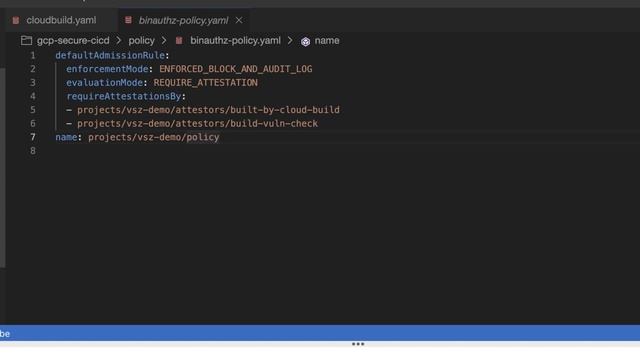Viewport: 640px width, 360px height.
Task: Click chevron after policy breadcrumb
Action: tap(164, 41)
